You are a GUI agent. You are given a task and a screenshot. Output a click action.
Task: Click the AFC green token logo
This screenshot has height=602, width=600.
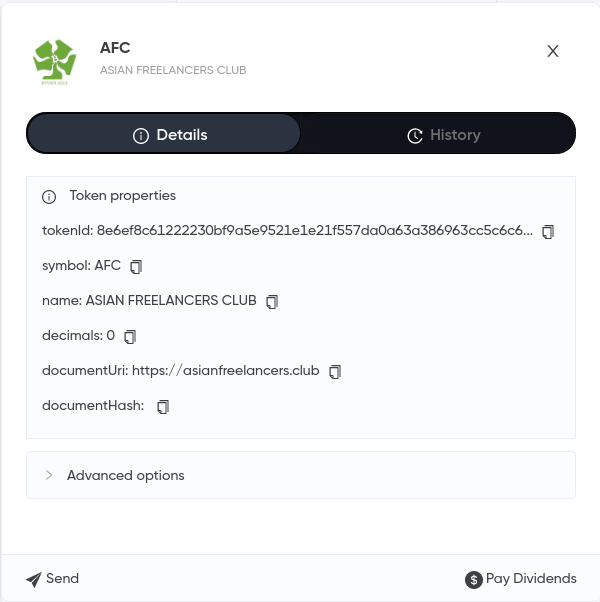click(x=55, y=62)
